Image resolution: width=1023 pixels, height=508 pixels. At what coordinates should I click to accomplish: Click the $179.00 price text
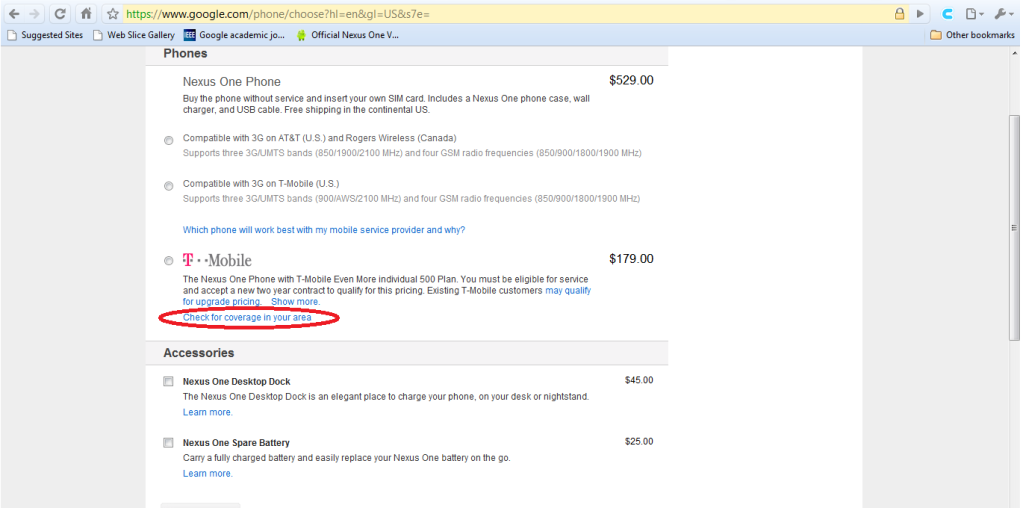pyautogui.click(x=631, y=259)
